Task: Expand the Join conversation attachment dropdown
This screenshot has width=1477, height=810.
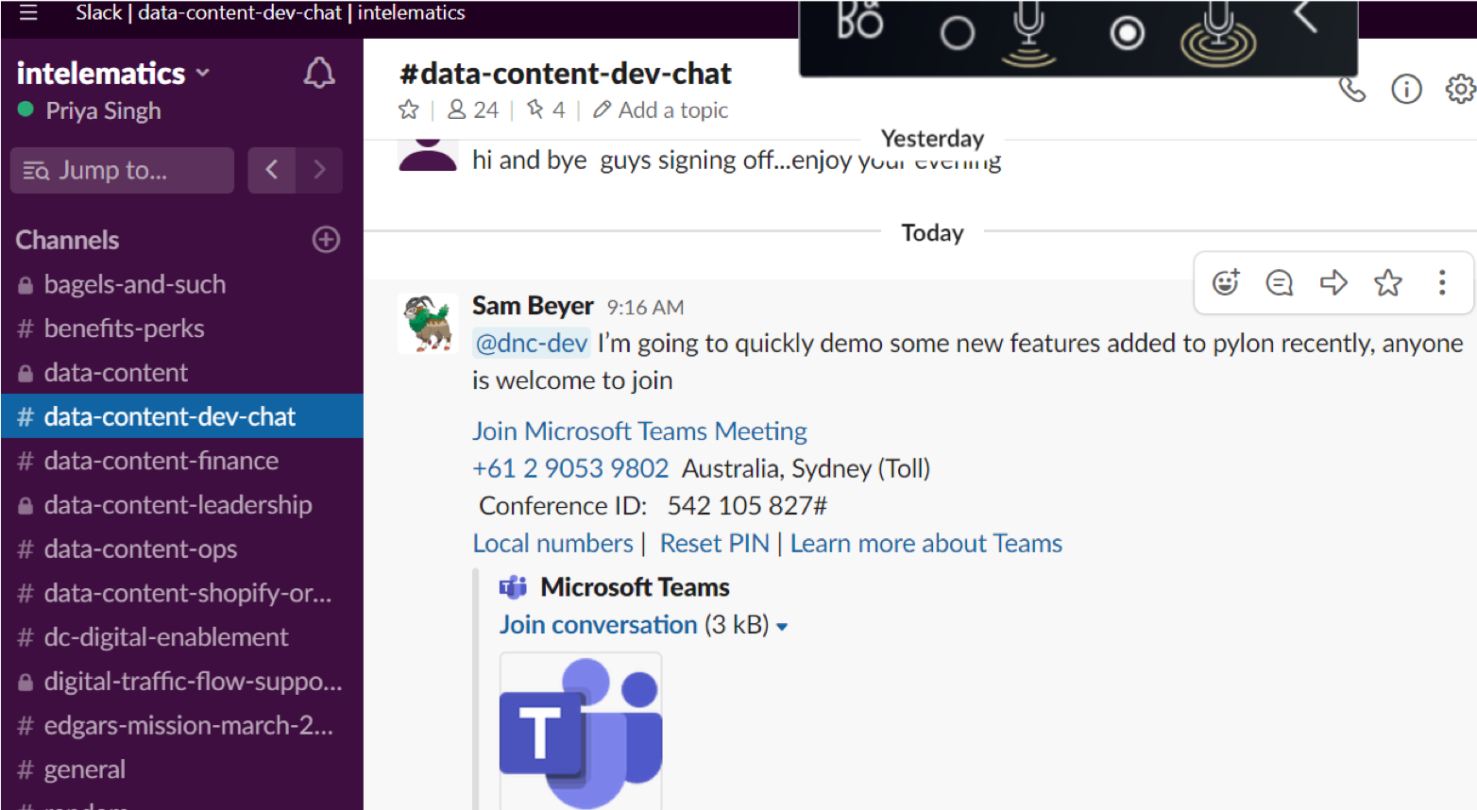Action: (x=782, y=627)
